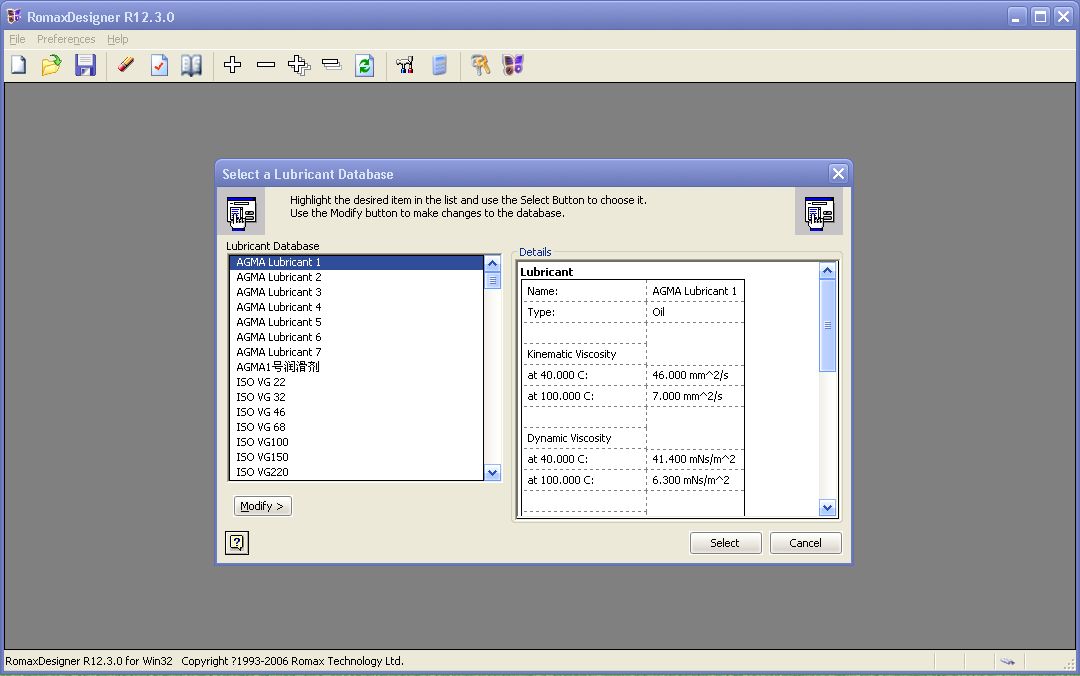Click the database icon at dialog top right
The image size is (1080, 676).
point(819,213)
